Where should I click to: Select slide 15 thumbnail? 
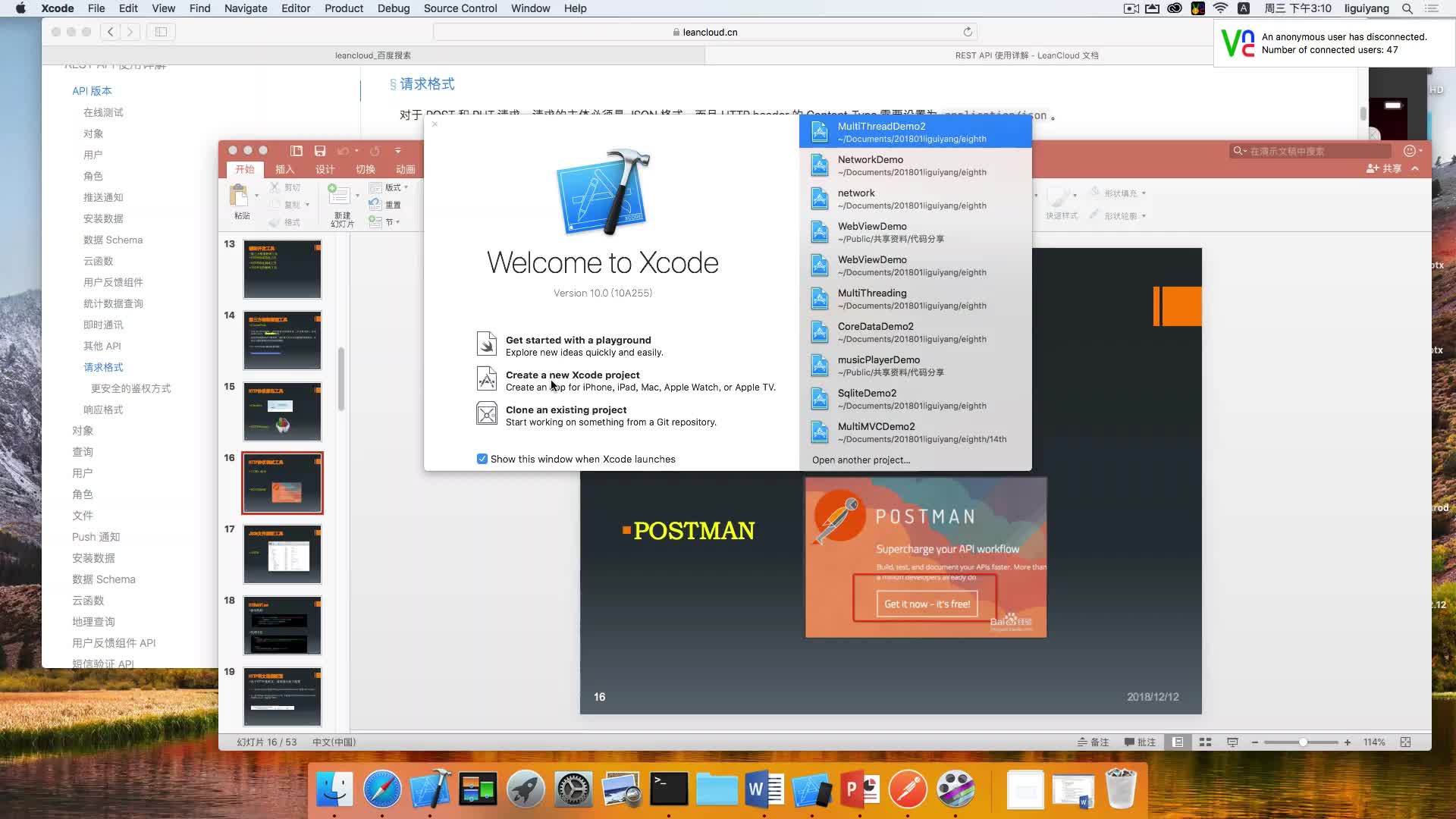(282, 412)
